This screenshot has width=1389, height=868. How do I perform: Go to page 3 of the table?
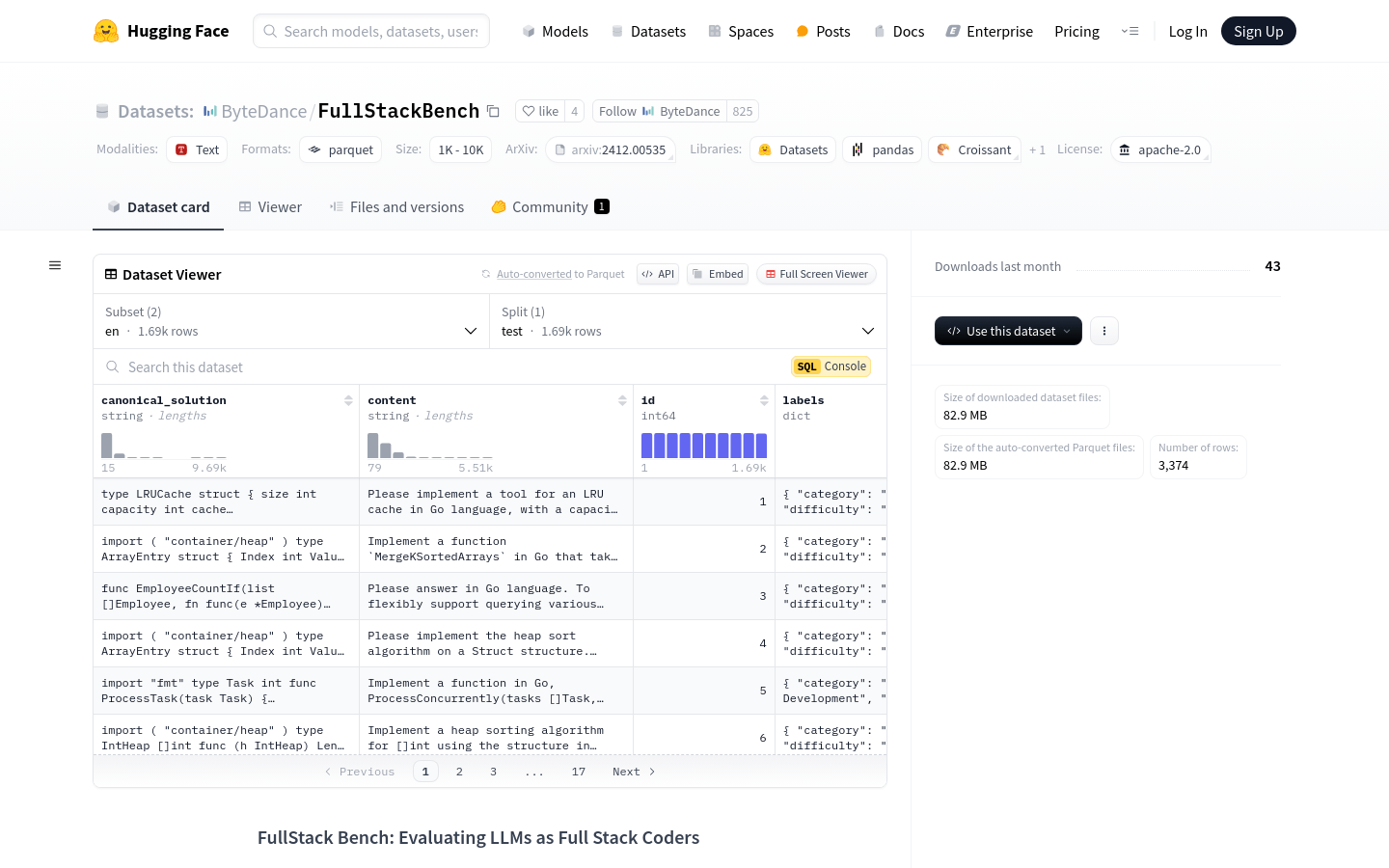click(493, 772)
